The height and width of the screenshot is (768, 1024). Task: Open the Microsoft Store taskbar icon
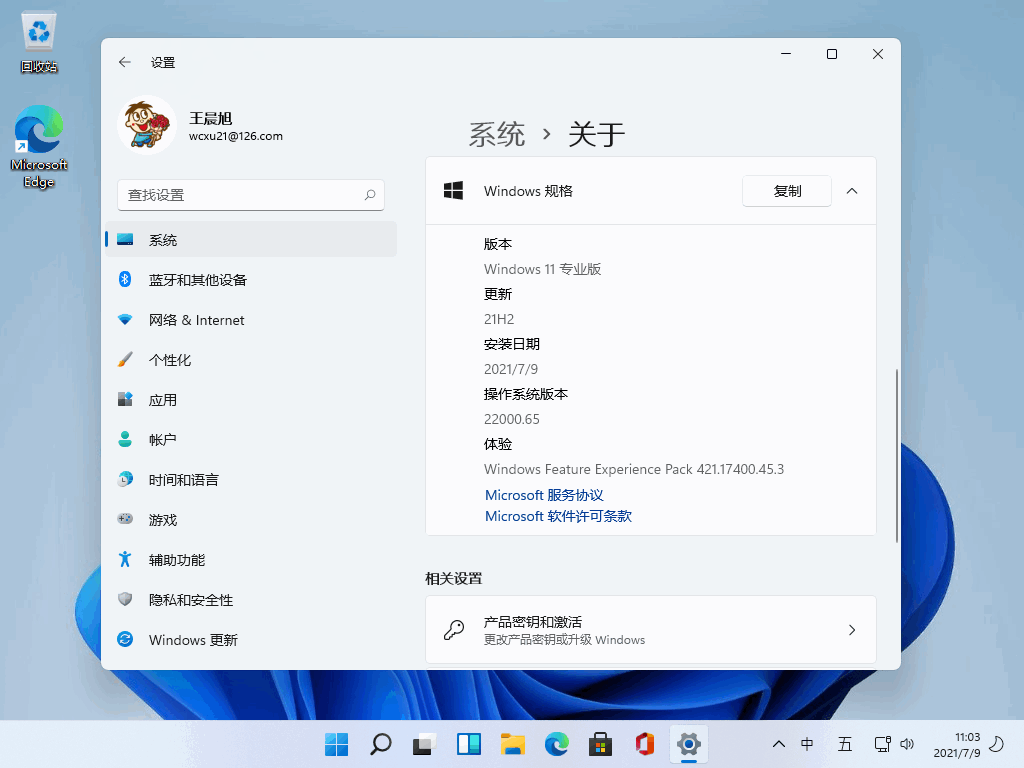[x=601, y=744]
